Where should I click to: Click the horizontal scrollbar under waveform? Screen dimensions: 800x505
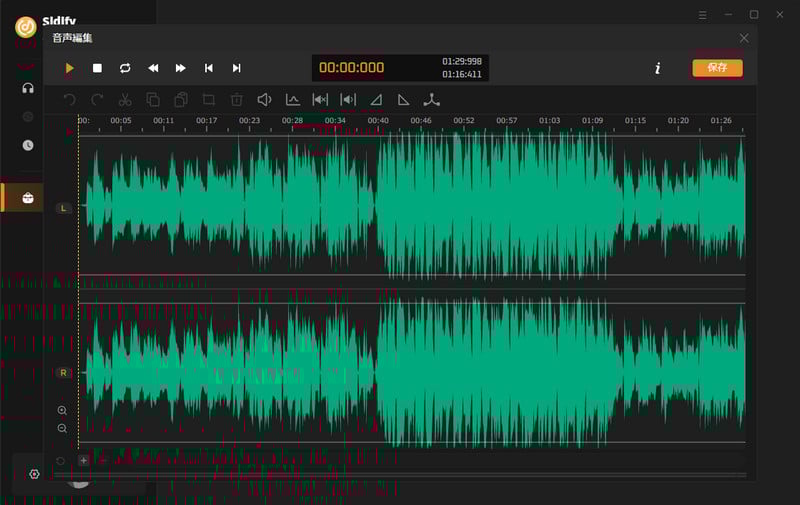point(399,475)
